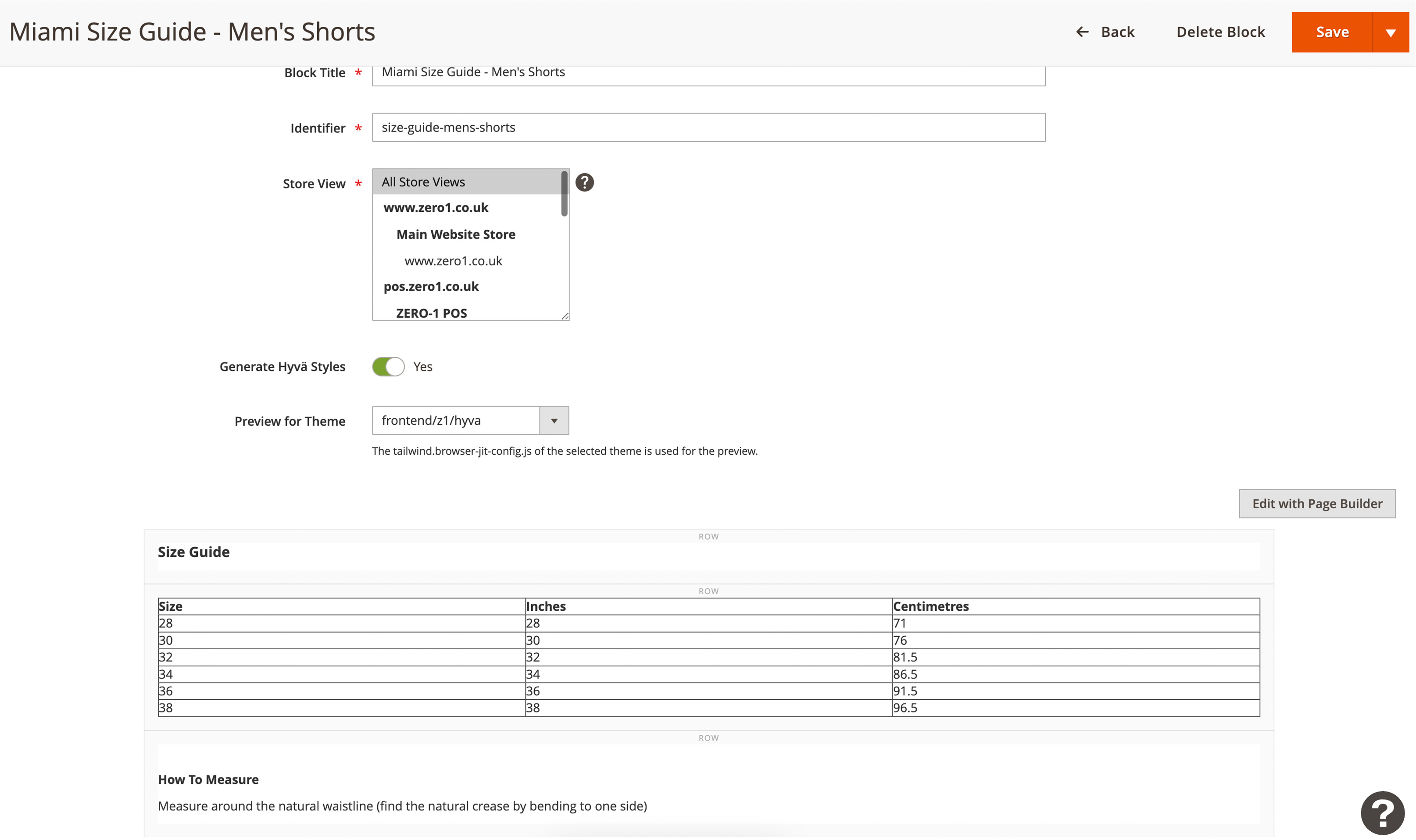Click the Store View help question icon
The width and height of the screenshot is (1416, 840).
click(x=584, y=182)
